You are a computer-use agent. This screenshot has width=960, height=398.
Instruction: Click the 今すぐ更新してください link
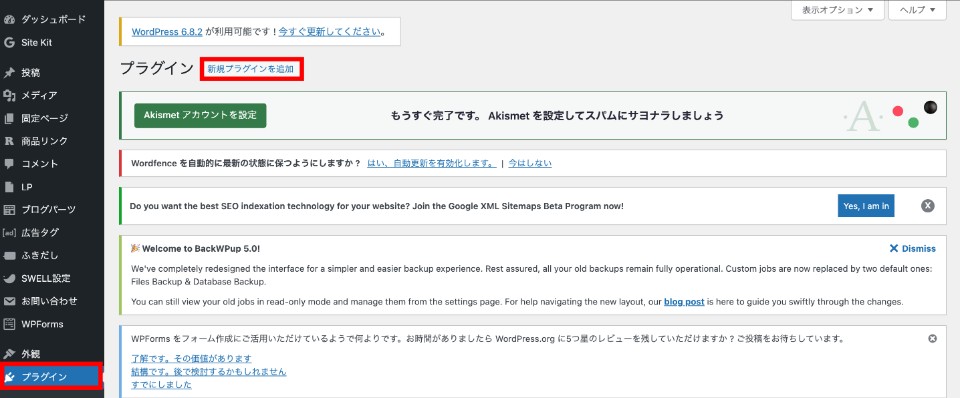(329, 31)
